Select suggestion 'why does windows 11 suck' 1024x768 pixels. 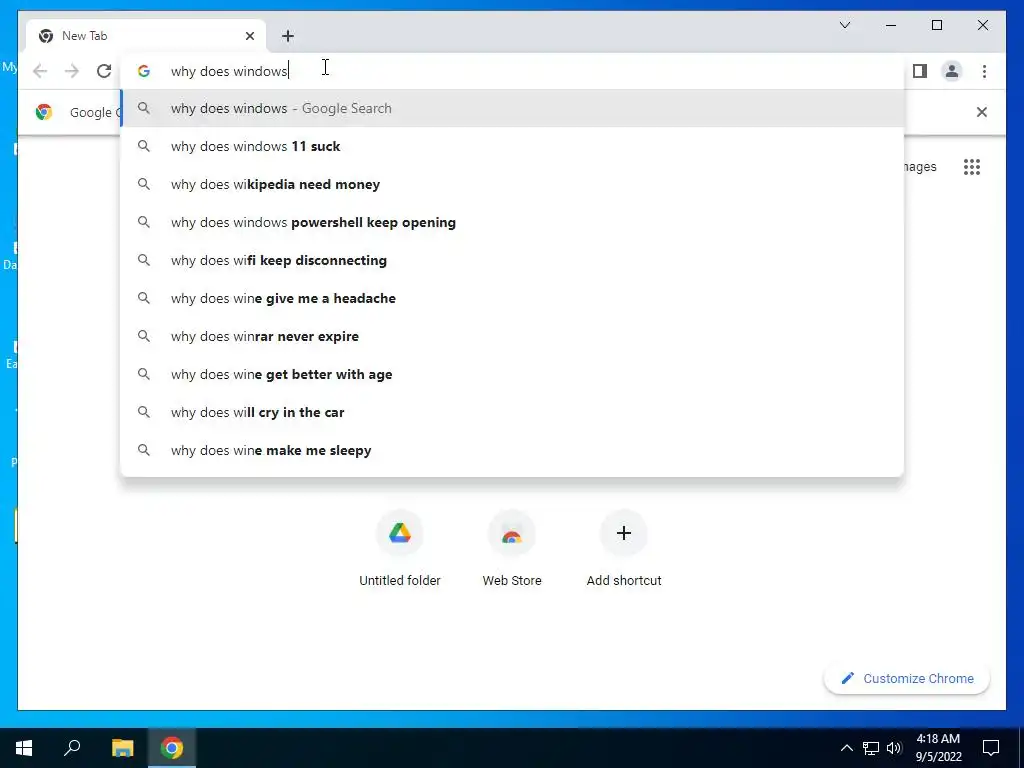pos(513,146)
